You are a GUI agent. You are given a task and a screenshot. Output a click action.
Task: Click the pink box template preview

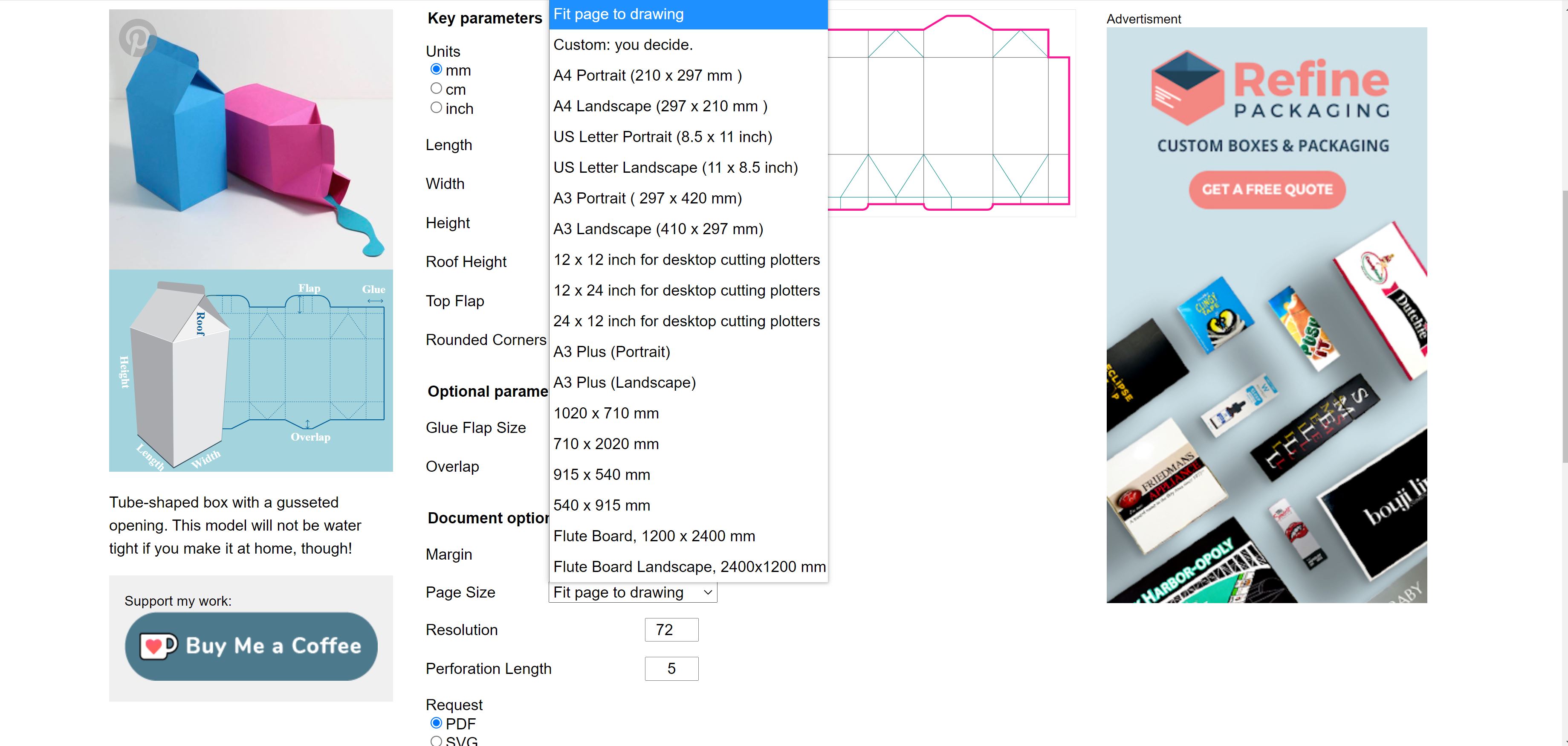click(x=952, y=113)
